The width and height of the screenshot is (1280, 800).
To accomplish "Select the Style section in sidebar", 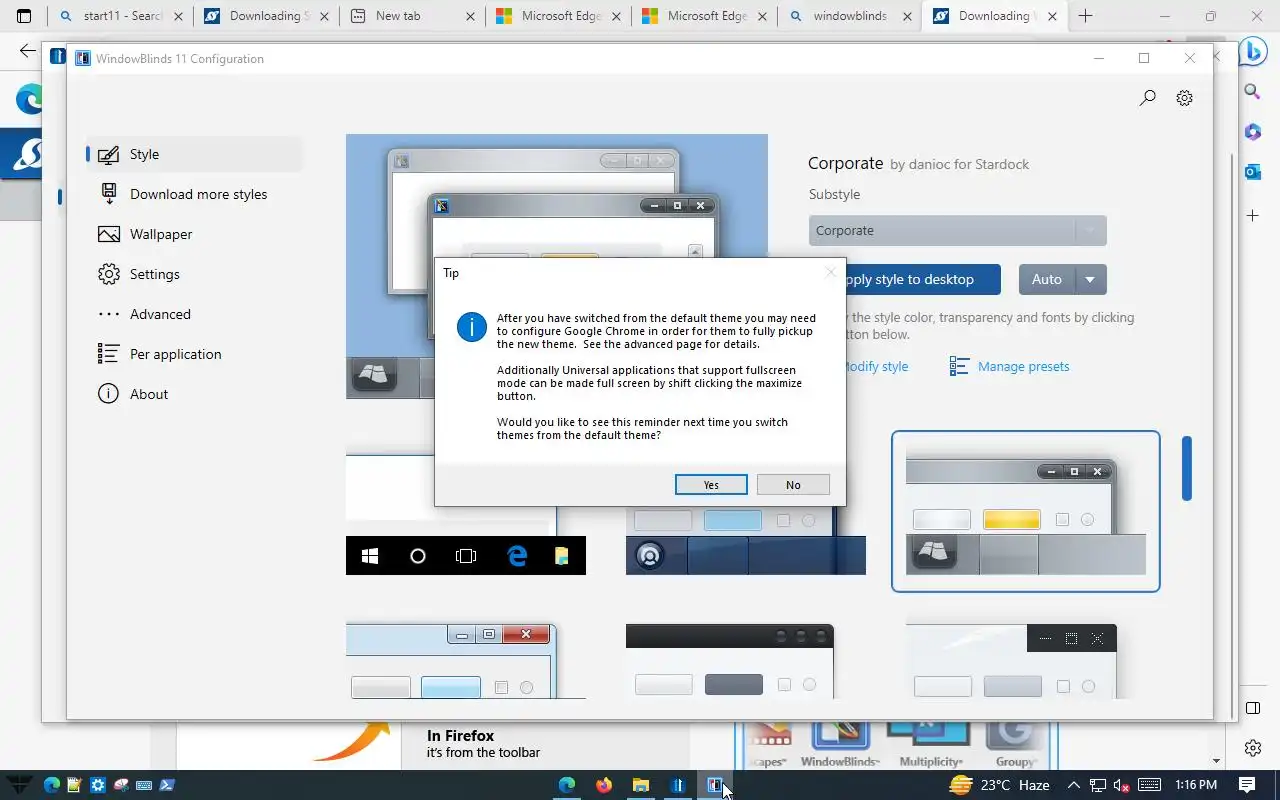I will (194, 154).
